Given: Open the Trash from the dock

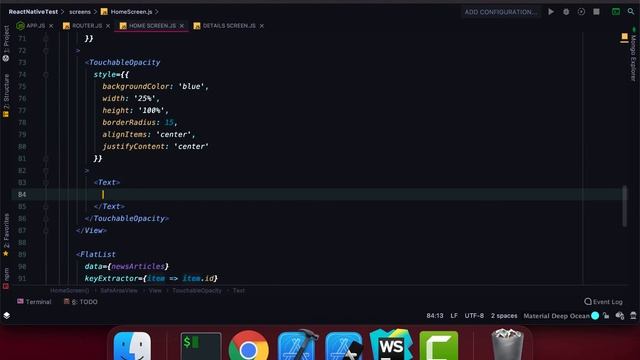Looking at the screenshot, I should tap(507, 345).
